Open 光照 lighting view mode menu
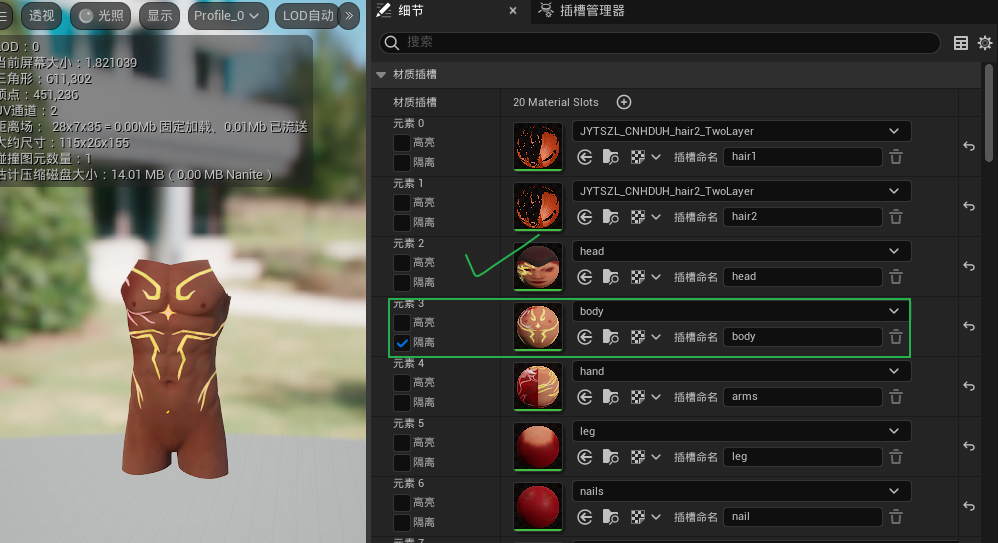This screenshot has height=543, width=998. tap(101, 16)
